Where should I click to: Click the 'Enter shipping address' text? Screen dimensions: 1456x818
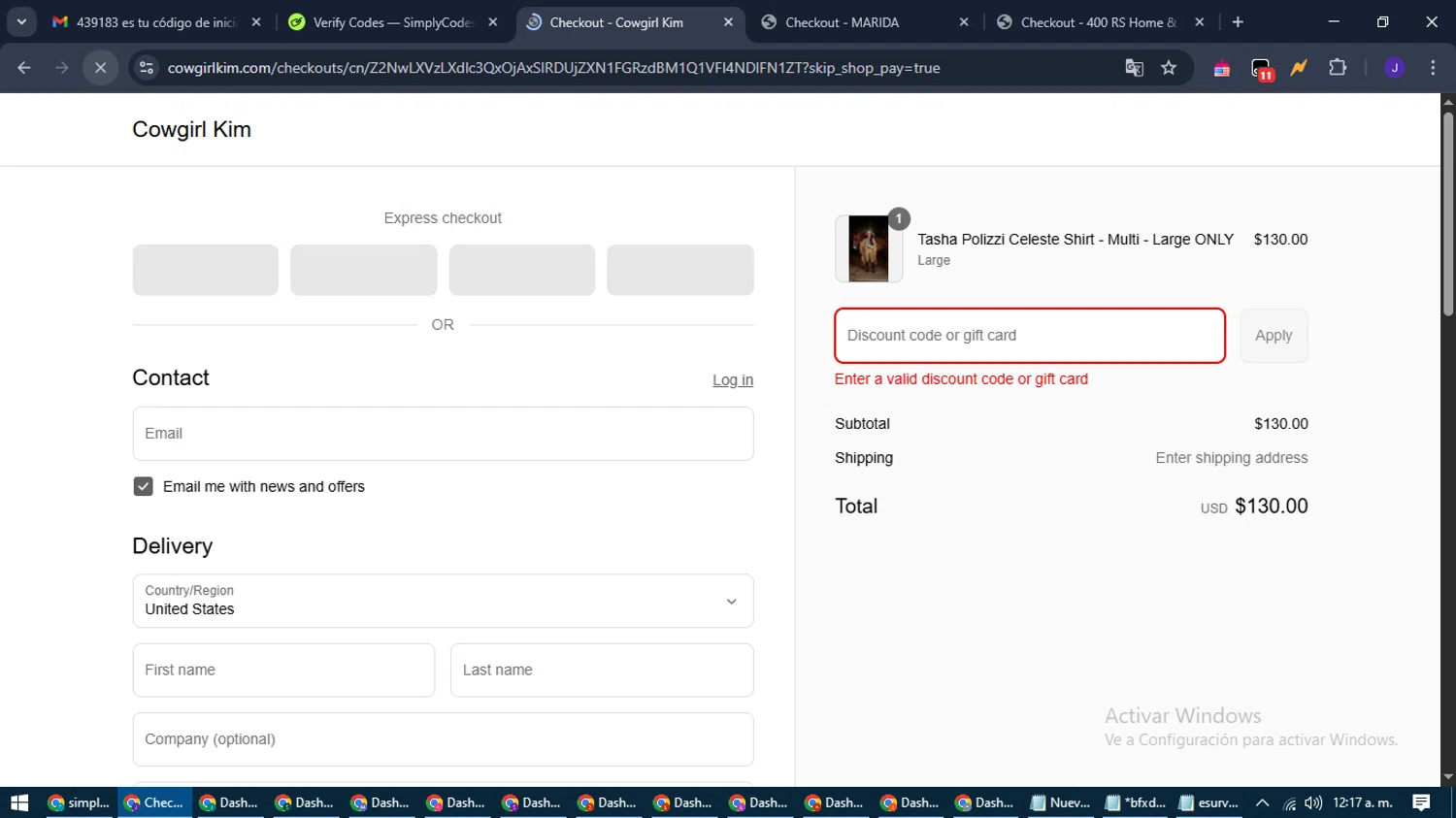tap(1231, 458)
